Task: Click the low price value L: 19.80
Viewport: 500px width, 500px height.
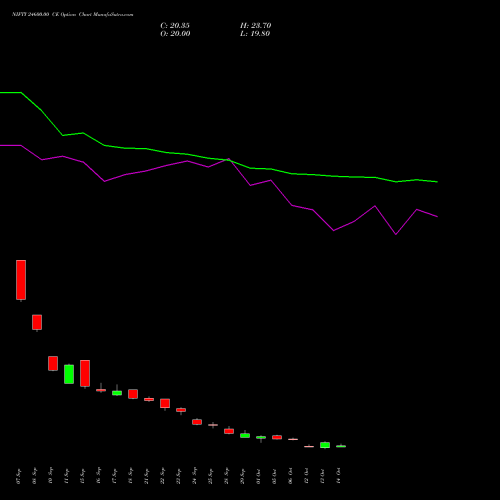Action: point(255,34)
